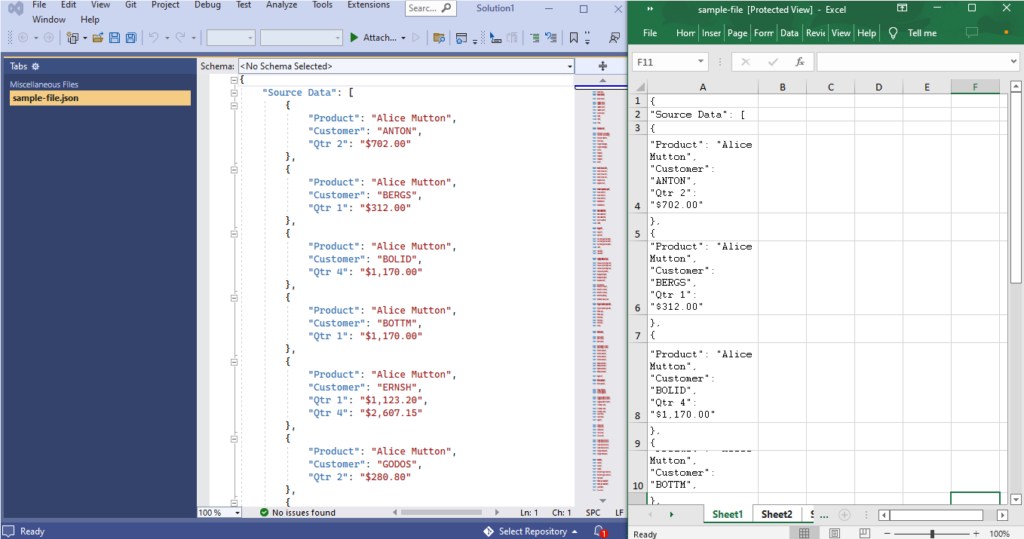
Task: Click the Redo arrow in the Visual Studio toolbar
Action: coord(180,38)
